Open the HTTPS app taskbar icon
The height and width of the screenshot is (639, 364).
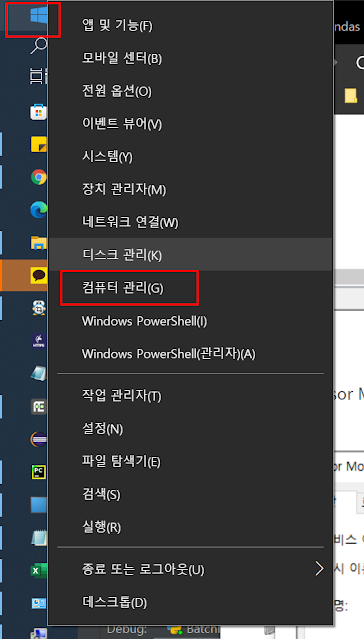pyautogui.click(x=39, y=341)
